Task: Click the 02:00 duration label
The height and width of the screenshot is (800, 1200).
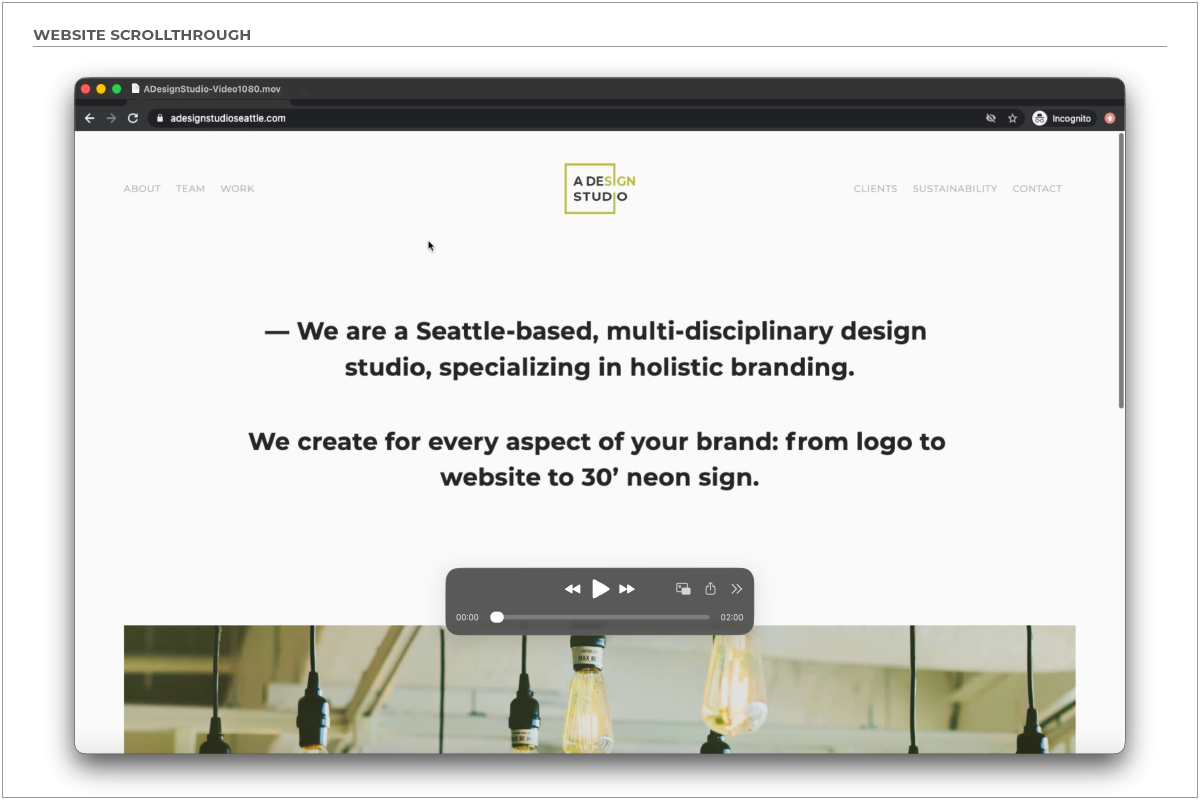Action: (732, 618)
